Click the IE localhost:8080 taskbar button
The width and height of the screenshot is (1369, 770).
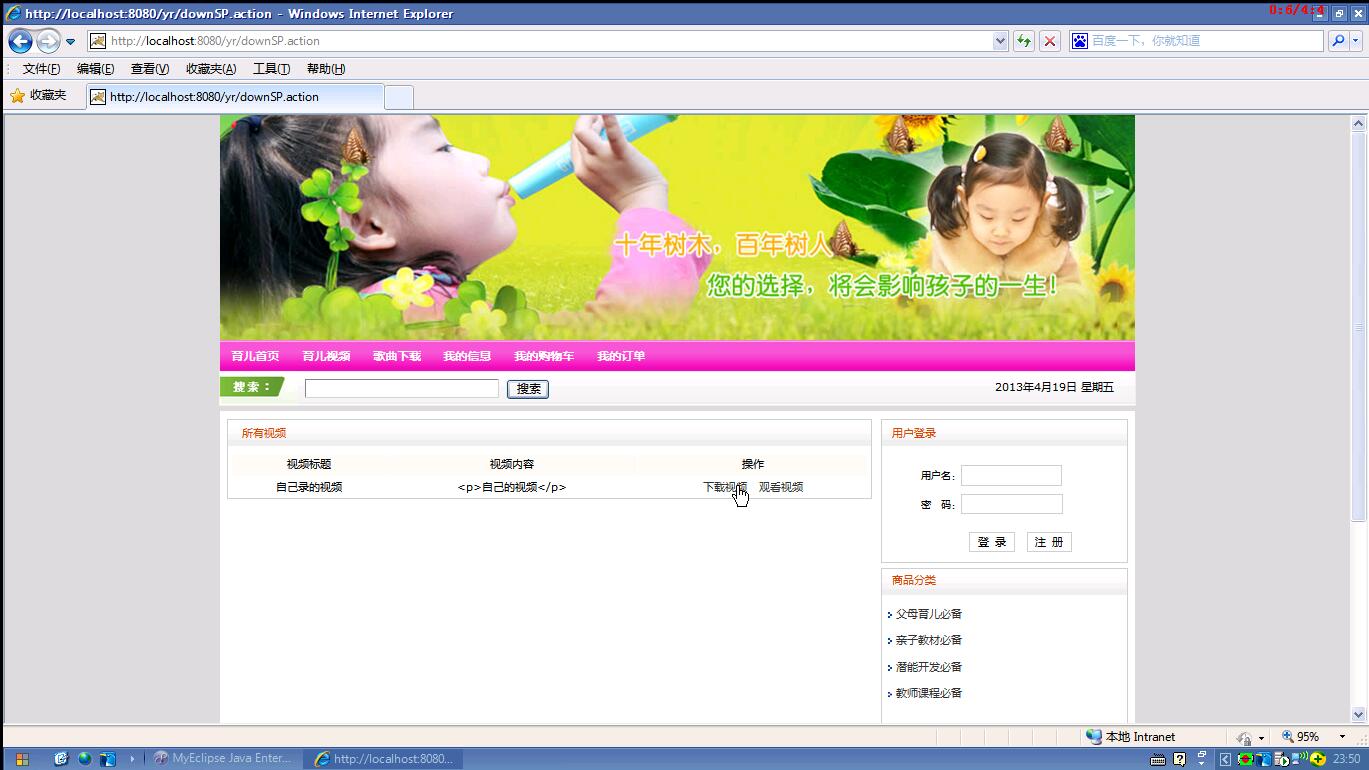pos(385,759)
